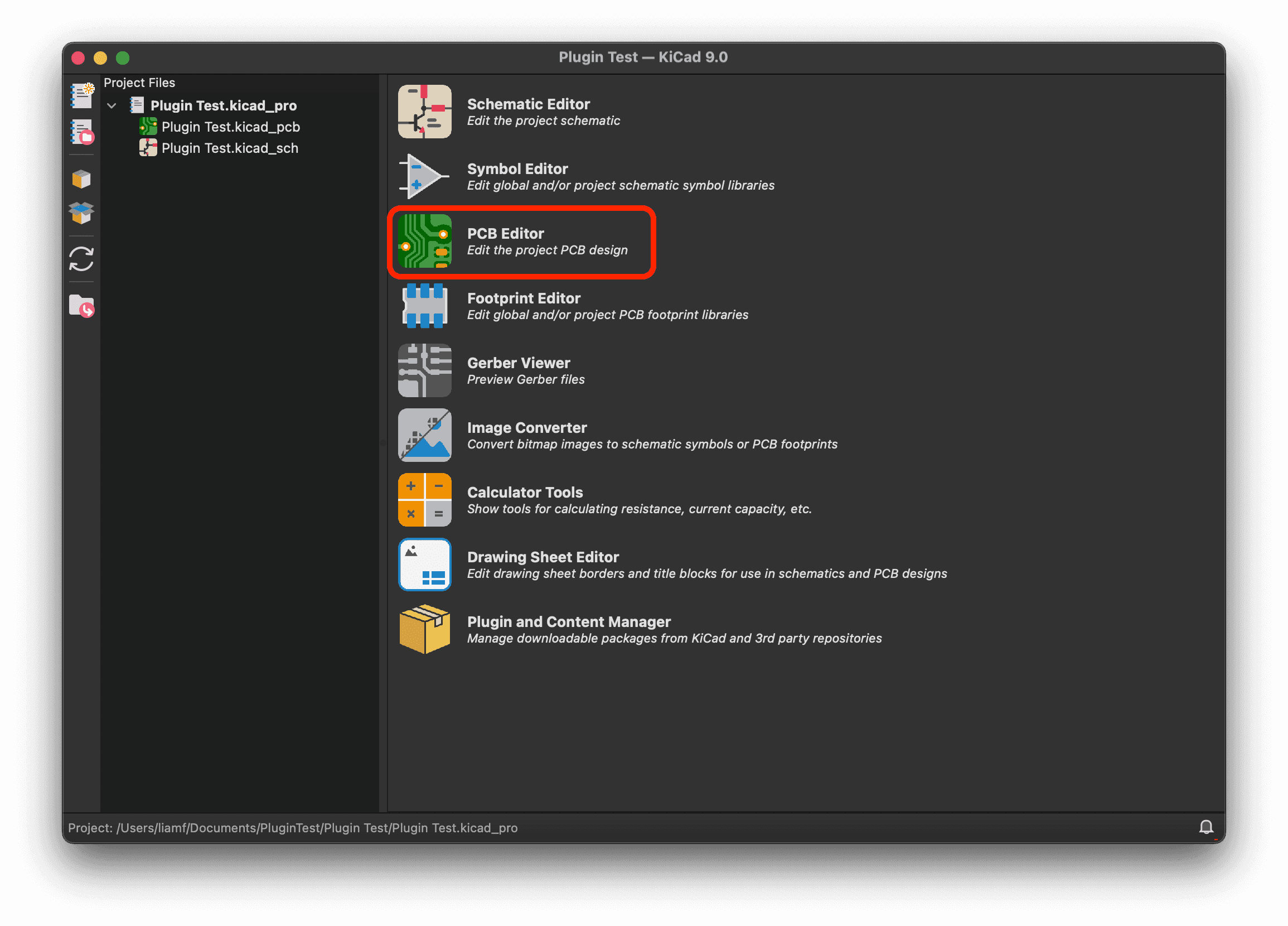Select Plugin Test.kicad_pcb file

click(230, 127)
